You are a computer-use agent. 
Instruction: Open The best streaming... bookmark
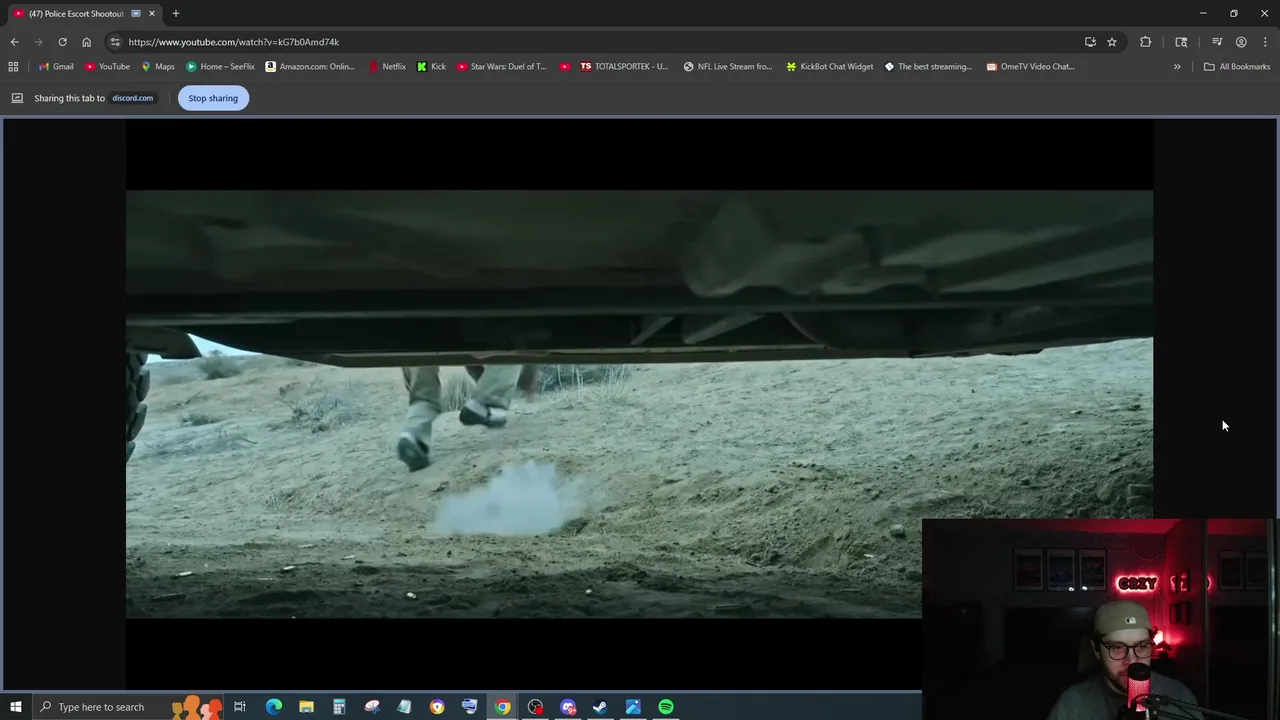tap(927, 66)
